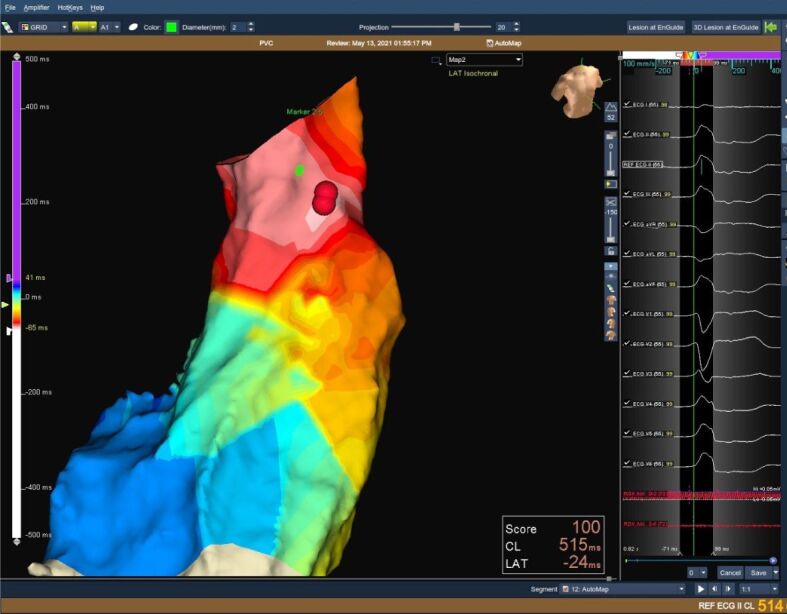Screen dimensions: 787x614
Task: Toggle the ECG V1 channel checkmark
Action: tap(627, 313)
